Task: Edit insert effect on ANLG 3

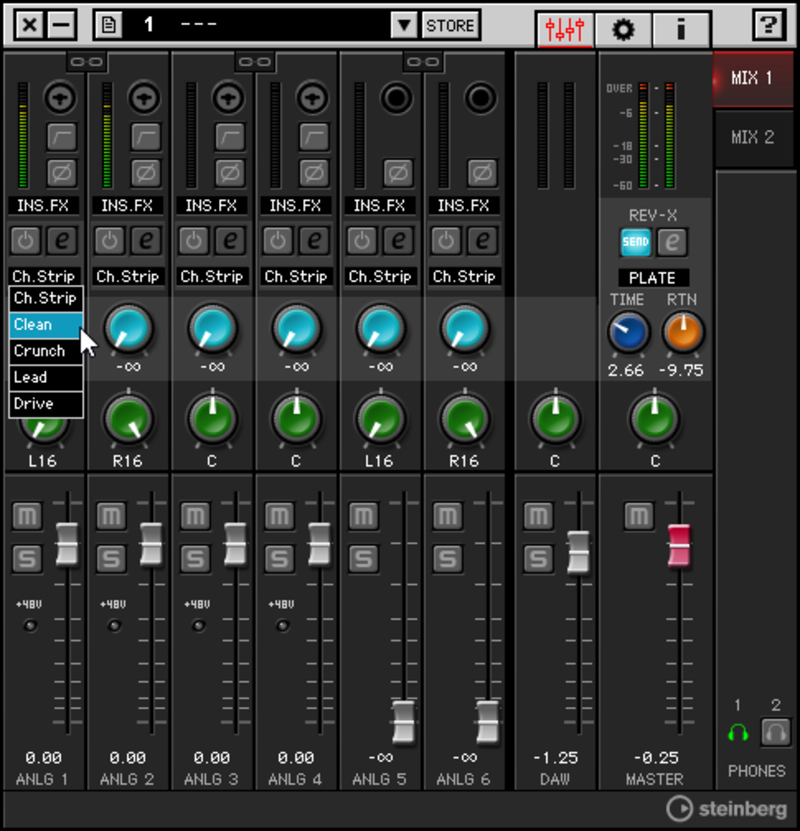Action: click(x=230, y=241)
